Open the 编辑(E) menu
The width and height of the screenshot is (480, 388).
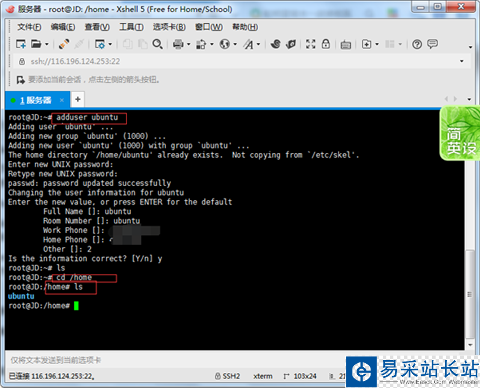[63, 27]
